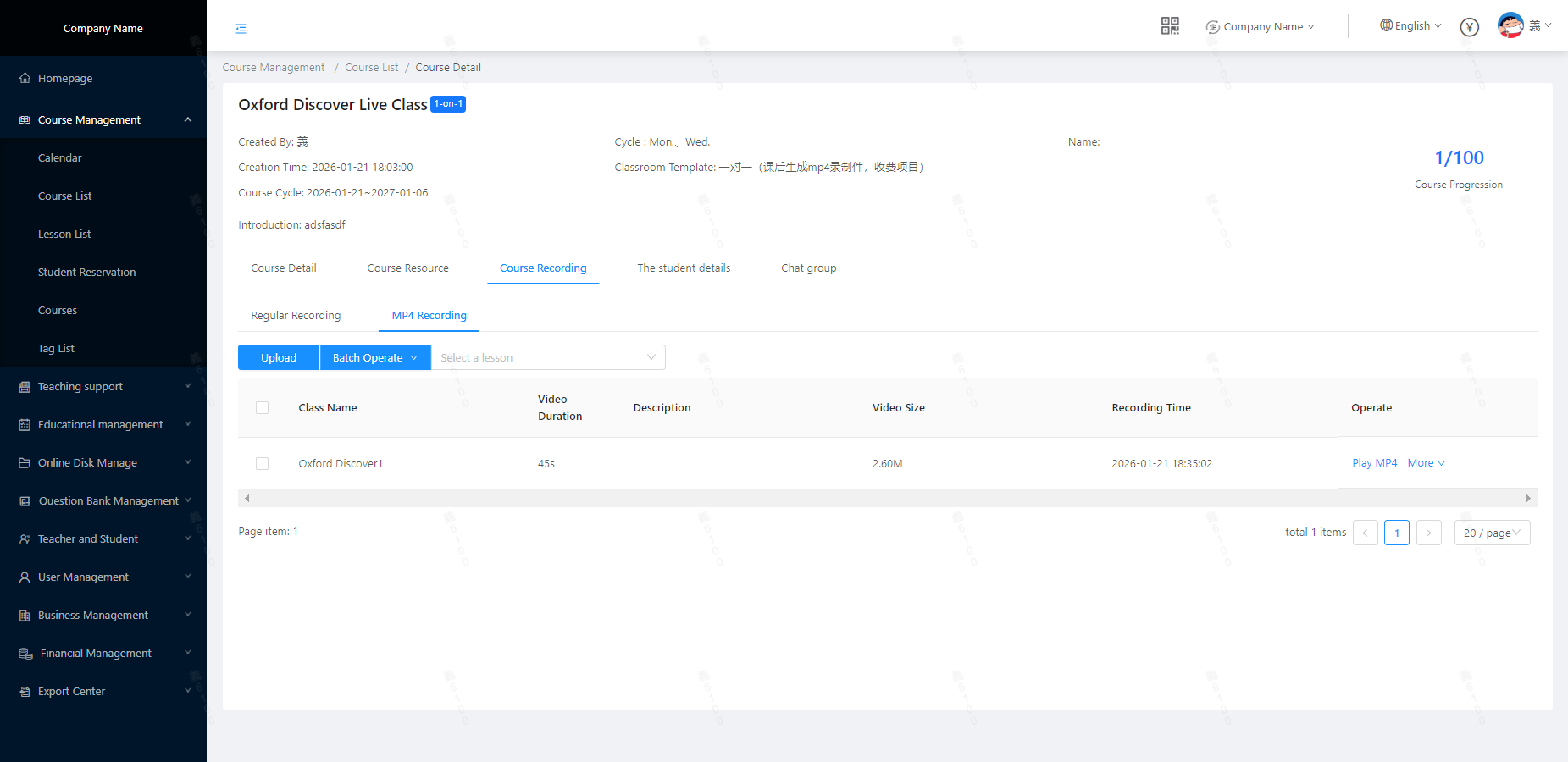Go to Course List in breadcrumb
This screenshot has width=1568, height=762.
tap(371, 68)
